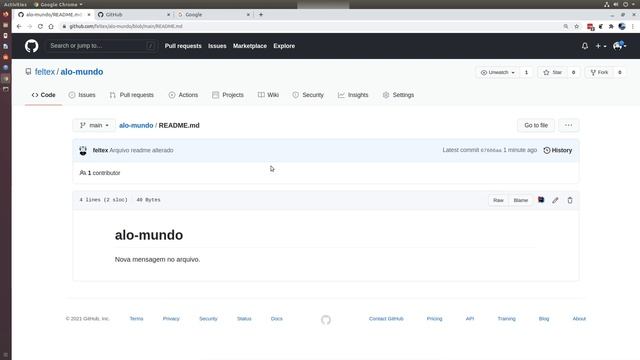Viewport: 640px width, 360px height.
Task: Open GitHub home via Octocat logo
Action: tap(31, 46)
